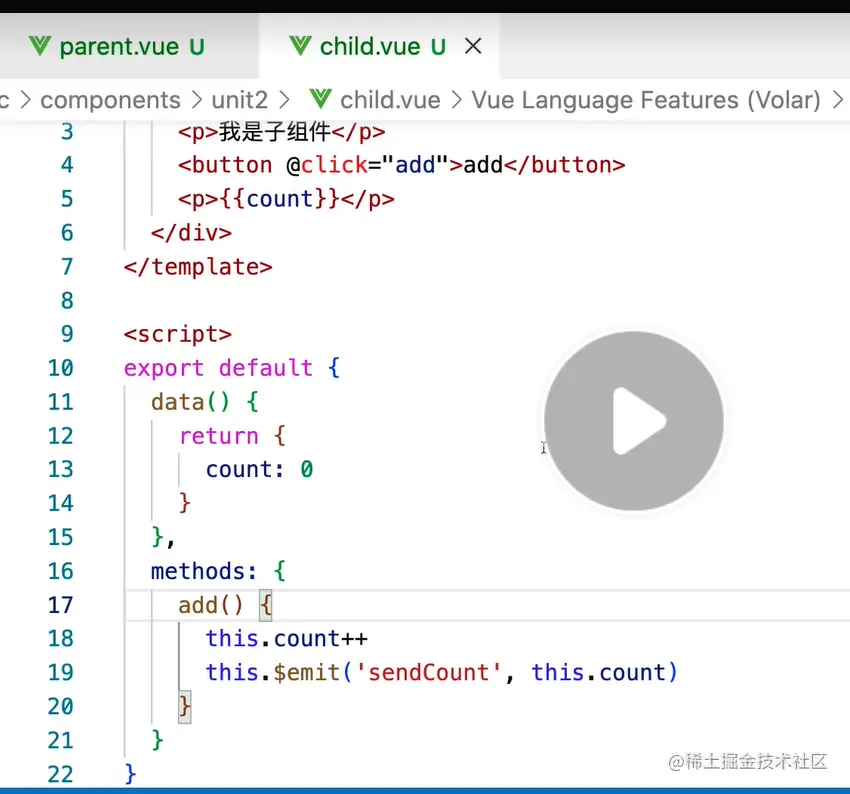This screenshot has height=794, width=850.
Task: Open unit2 breadcrumb folder
Action: [240, 100]
